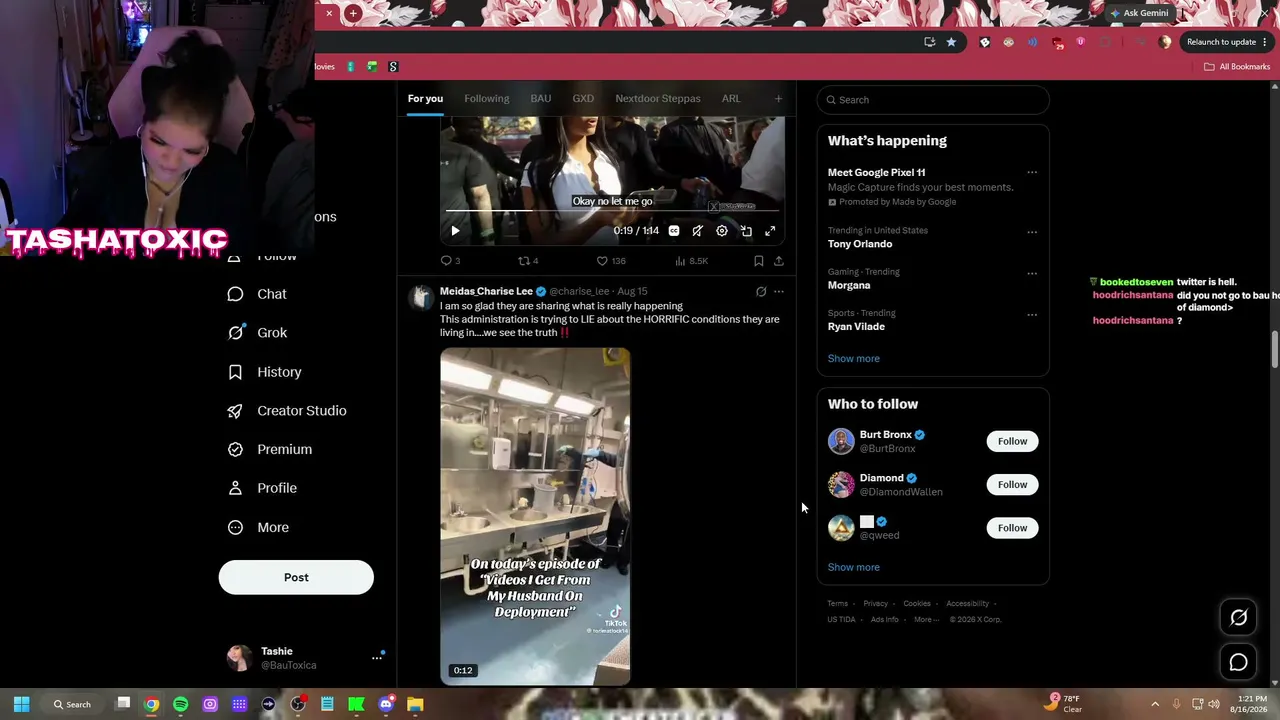Viewport: 1280px width, 720px height.
Task: Toggle bookmark star in address bar
Action: click(951, 42)
